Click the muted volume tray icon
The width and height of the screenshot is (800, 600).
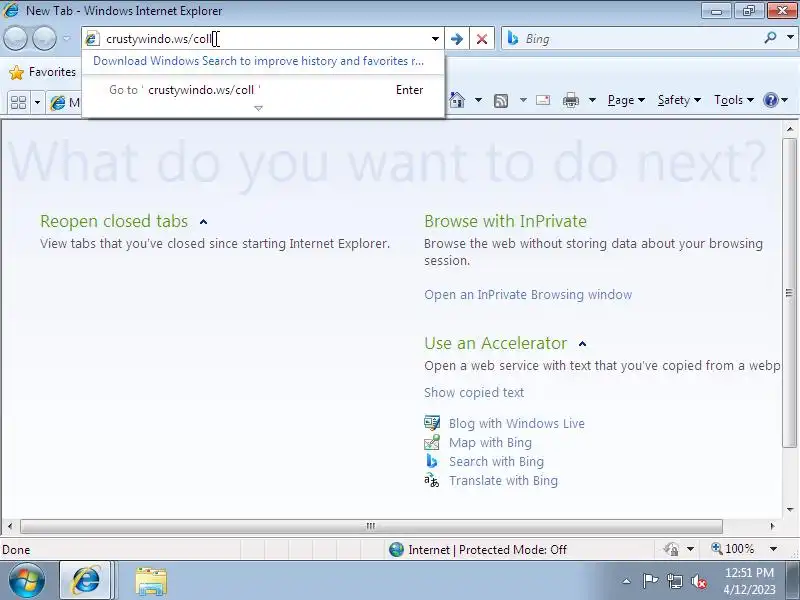pyautogui.click(x=698, y=581)
